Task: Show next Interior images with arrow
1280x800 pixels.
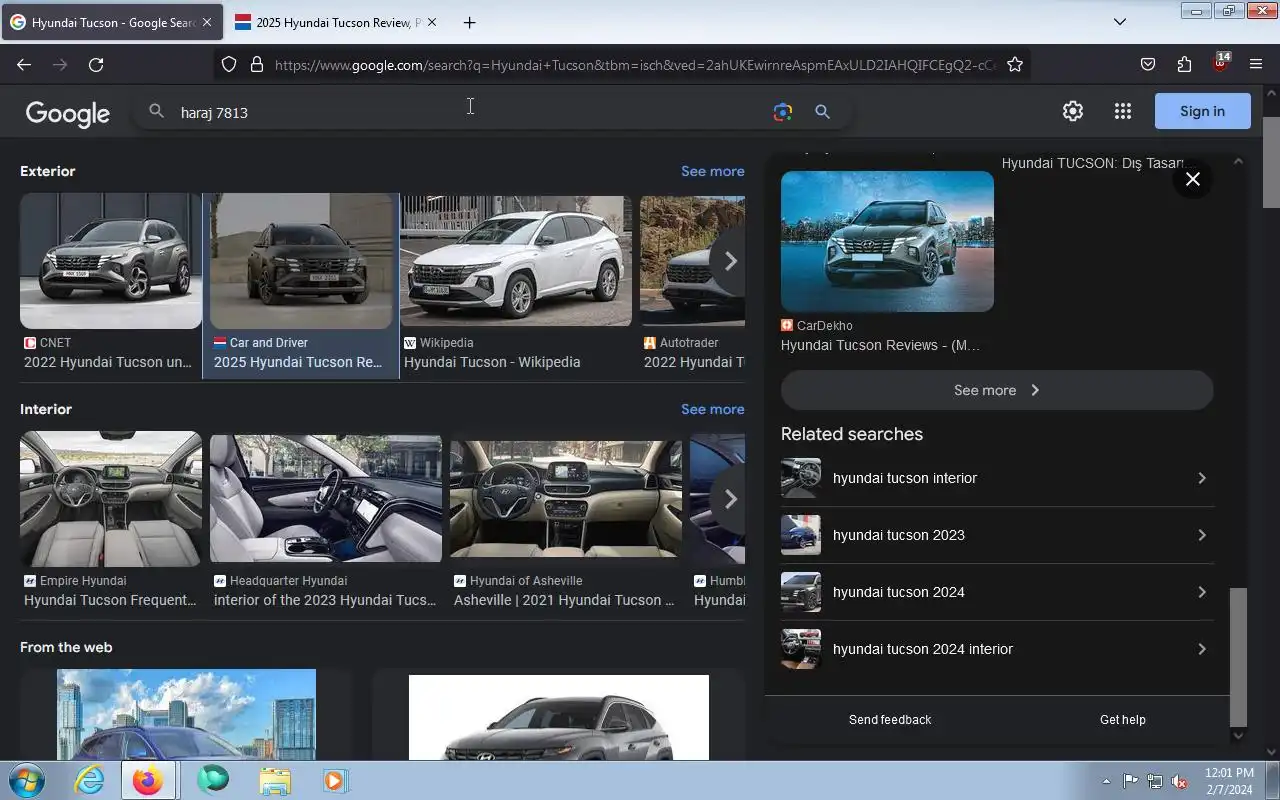Action: 730,499
